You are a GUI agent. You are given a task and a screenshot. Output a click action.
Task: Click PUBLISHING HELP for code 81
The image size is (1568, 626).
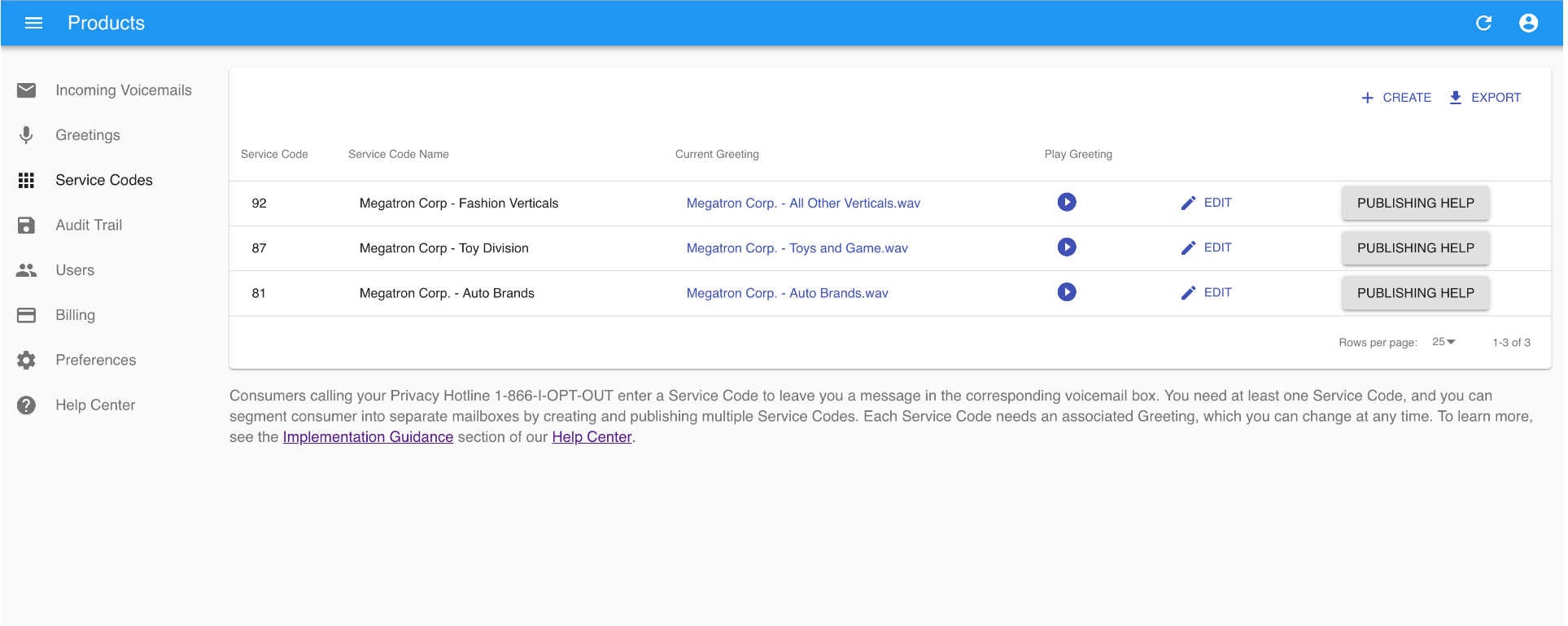coord(1415,293)
